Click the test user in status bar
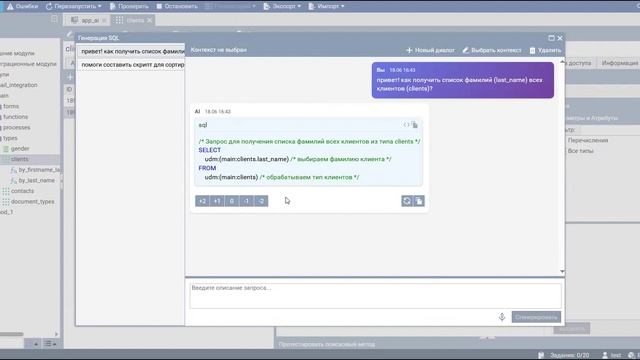Viewport: 640px width, 360px height. [x=611, y=355]
